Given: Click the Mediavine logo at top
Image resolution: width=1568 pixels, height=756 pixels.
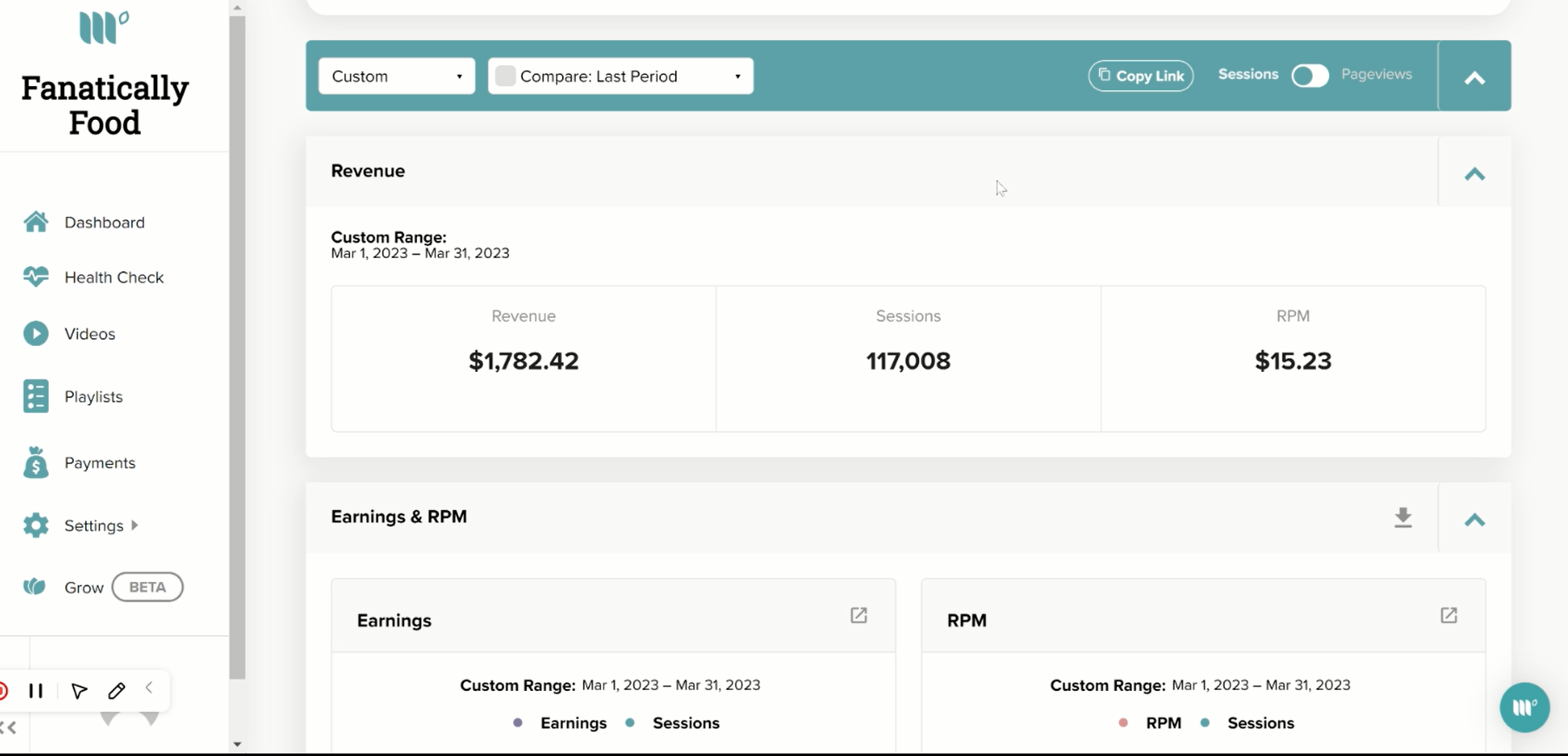Looking at the screenshot, I should pyautogui.click(x=103, y=28).
